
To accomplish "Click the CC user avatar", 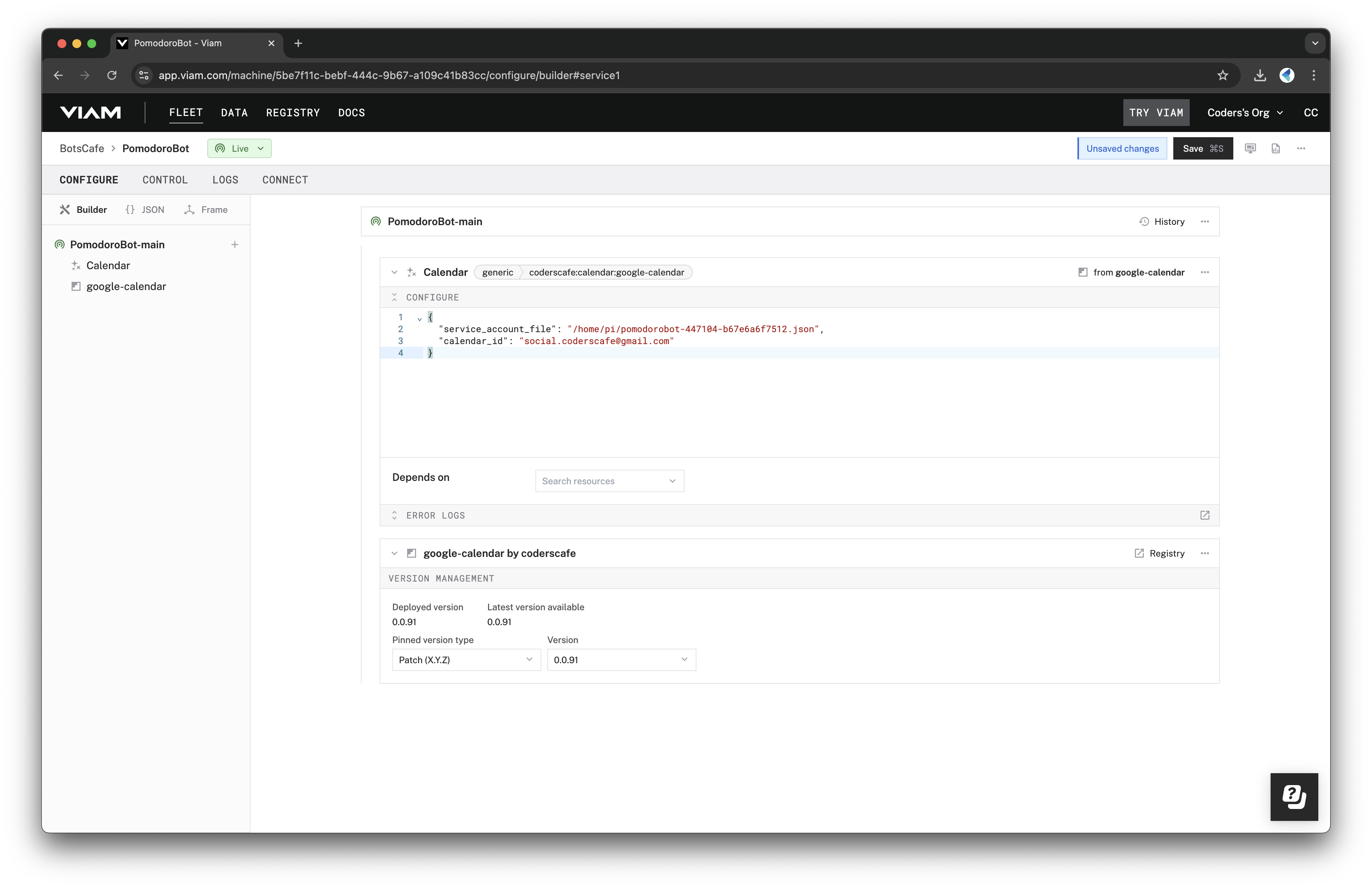I will click(1310, 112).
